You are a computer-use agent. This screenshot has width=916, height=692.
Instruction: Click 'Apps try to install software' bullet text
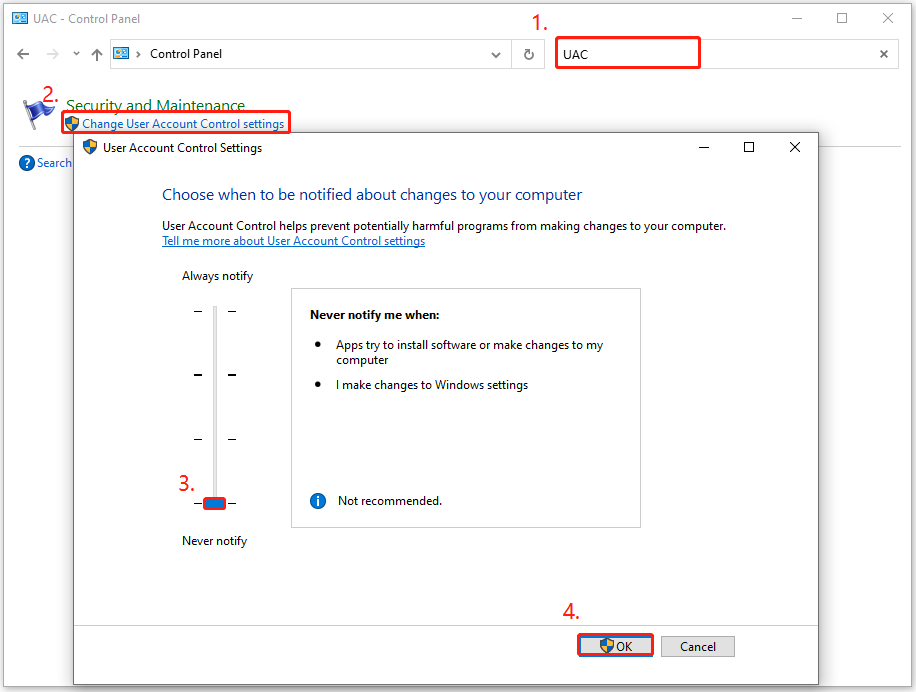click(469, 352)
